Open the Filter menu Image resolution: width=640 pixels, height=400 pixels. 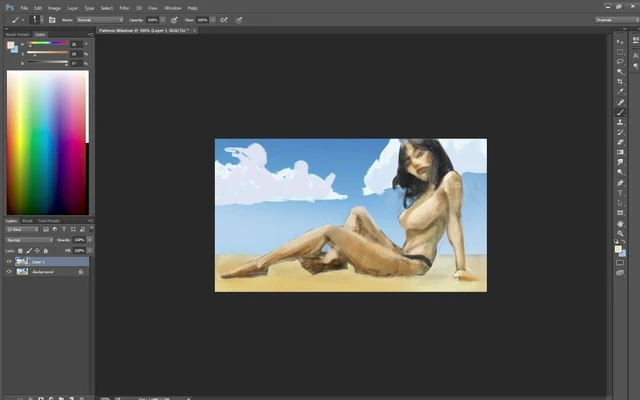point(124,8)
